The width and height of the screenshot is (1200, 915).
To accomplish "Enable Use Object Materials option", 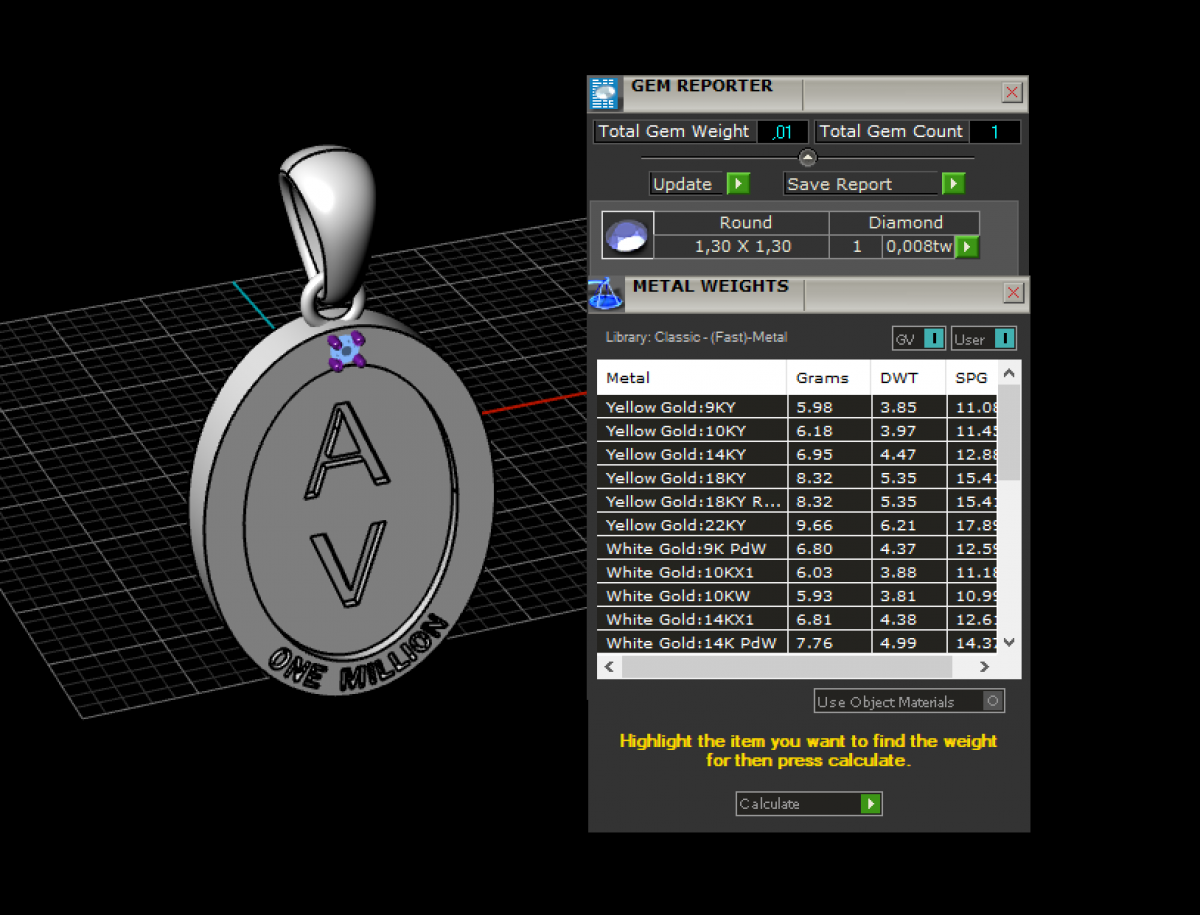I will [992, 702].
